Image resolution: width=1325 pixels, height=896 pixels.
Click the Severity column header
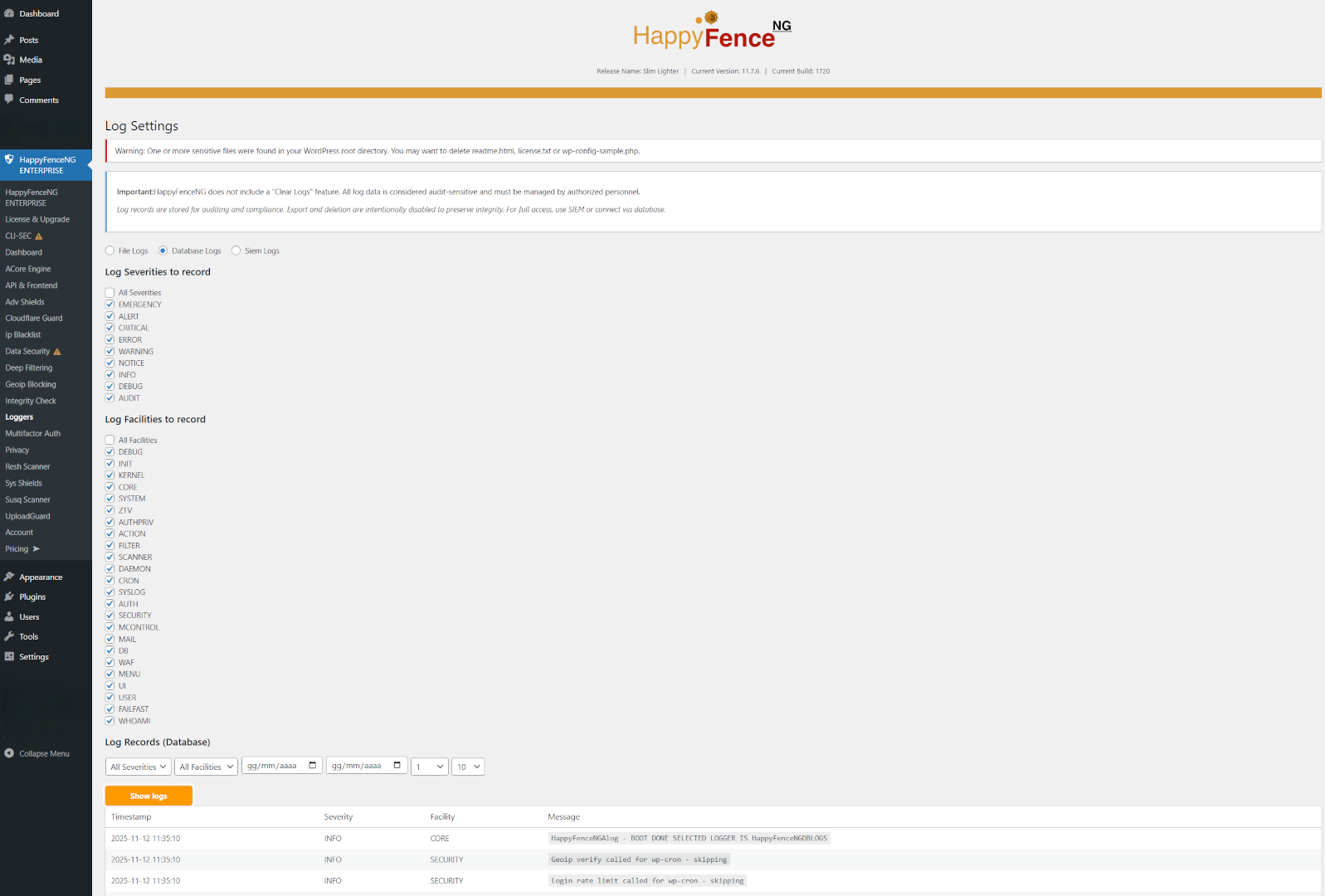click(339, 817)
